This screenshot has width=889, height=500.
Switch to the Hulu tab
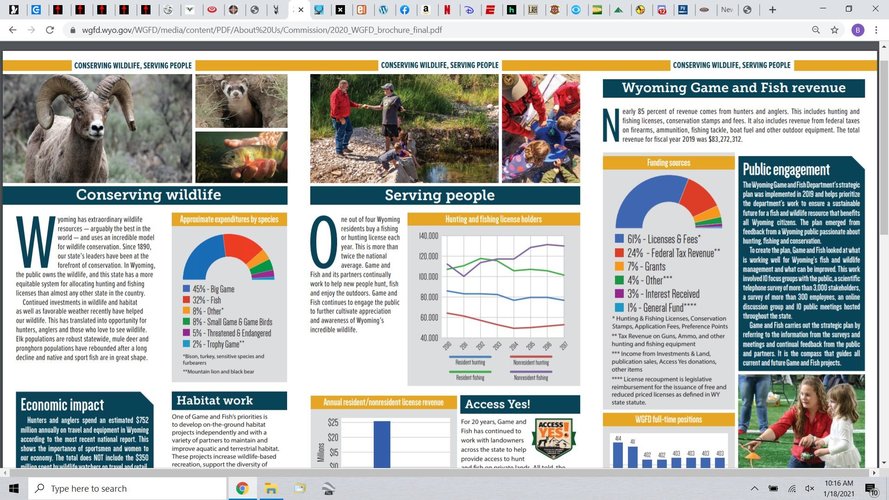[x=511, y=10]
